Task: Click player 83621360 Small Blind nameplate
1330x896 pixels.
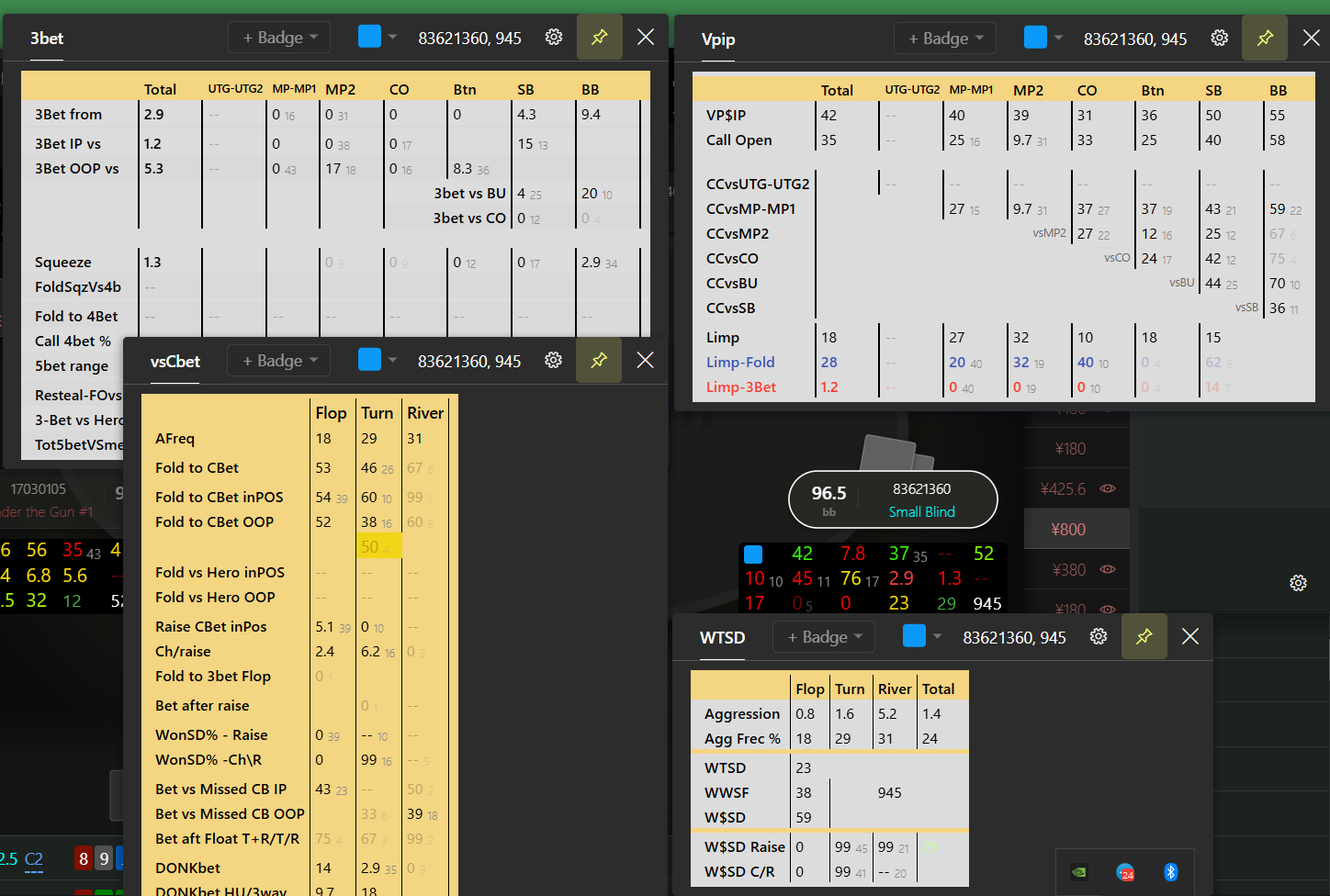Action: [893, 499]
